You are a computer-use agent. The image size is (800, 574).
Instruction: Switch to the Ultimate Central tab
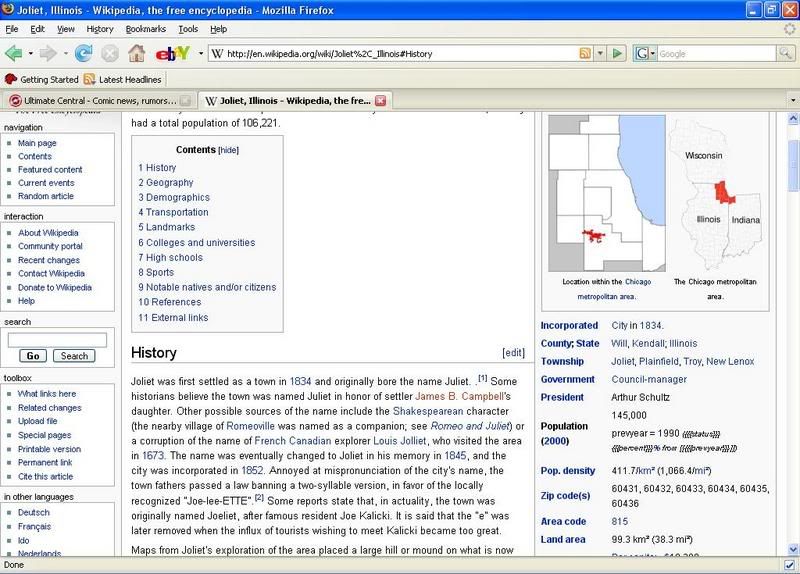click(100, 101)
